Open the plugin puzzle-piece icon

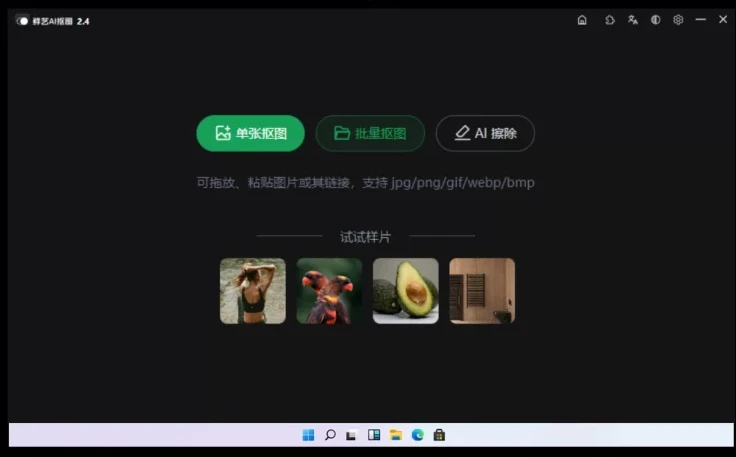click(x=610, y=20)
